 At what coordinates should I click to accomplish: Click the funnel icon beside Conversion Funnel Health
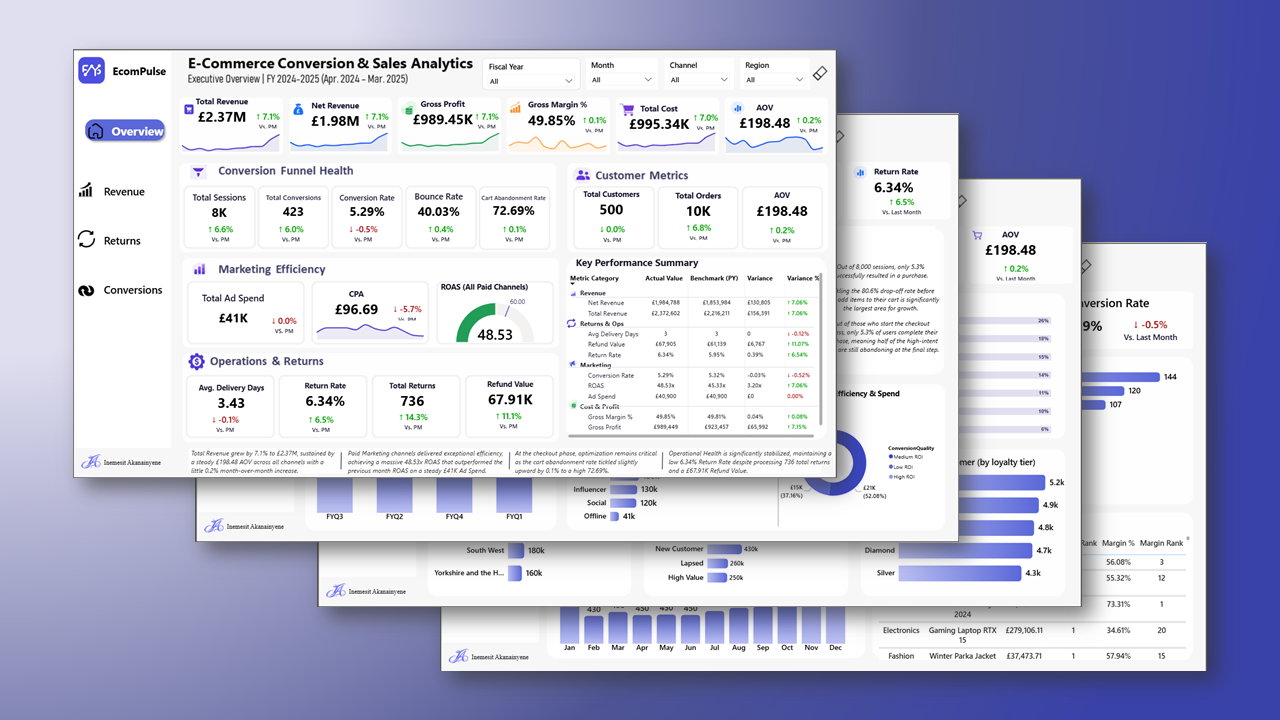pyautogui.click(x=198, y=172)
